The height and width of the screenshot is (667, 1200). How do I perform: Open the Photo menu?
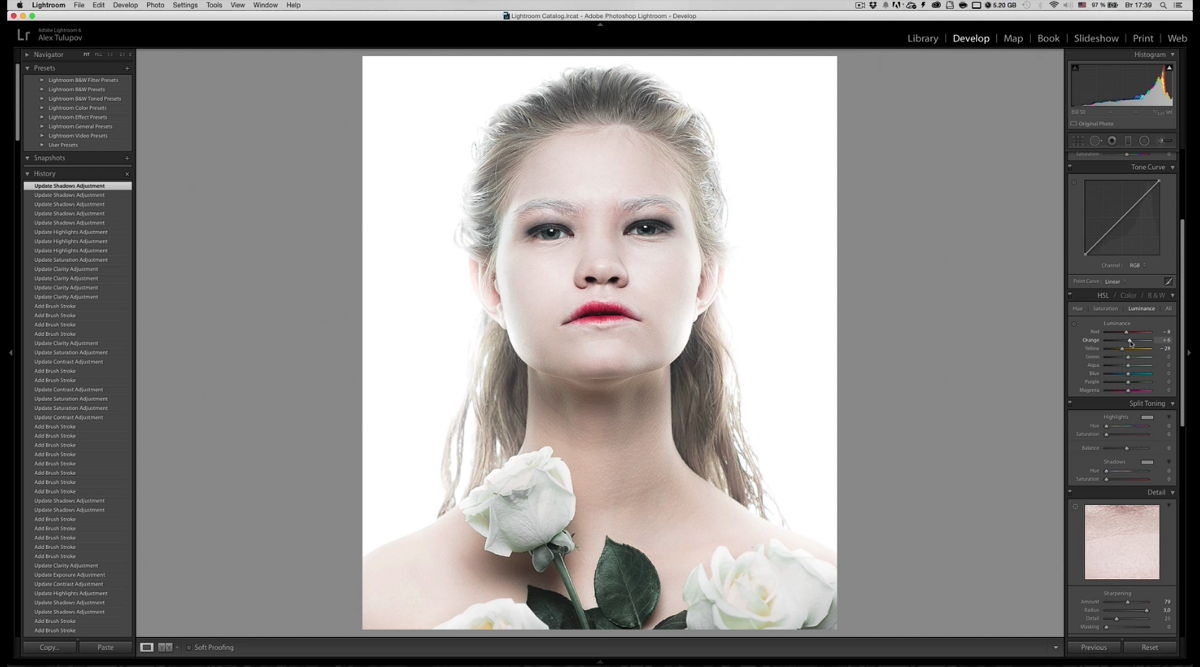(155, 5)
